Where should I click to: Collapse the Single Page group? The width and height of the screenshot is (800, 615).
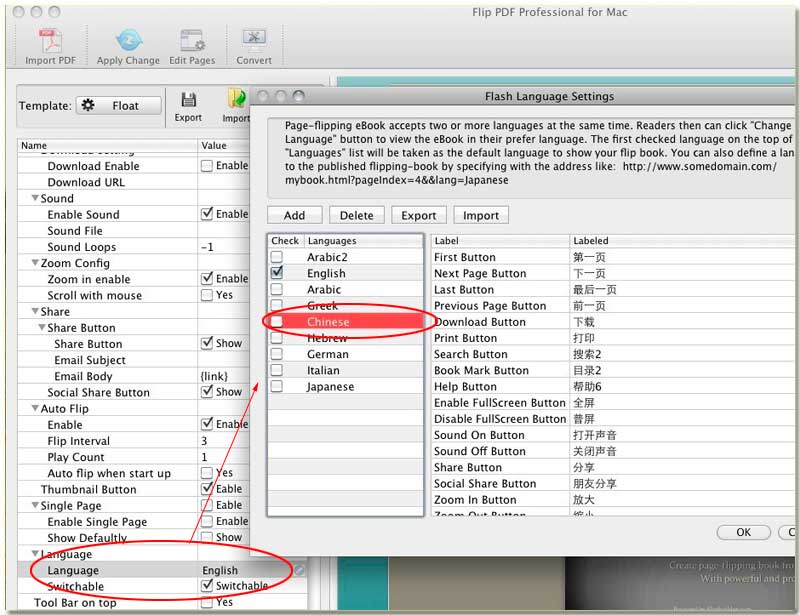pos(35,505)
